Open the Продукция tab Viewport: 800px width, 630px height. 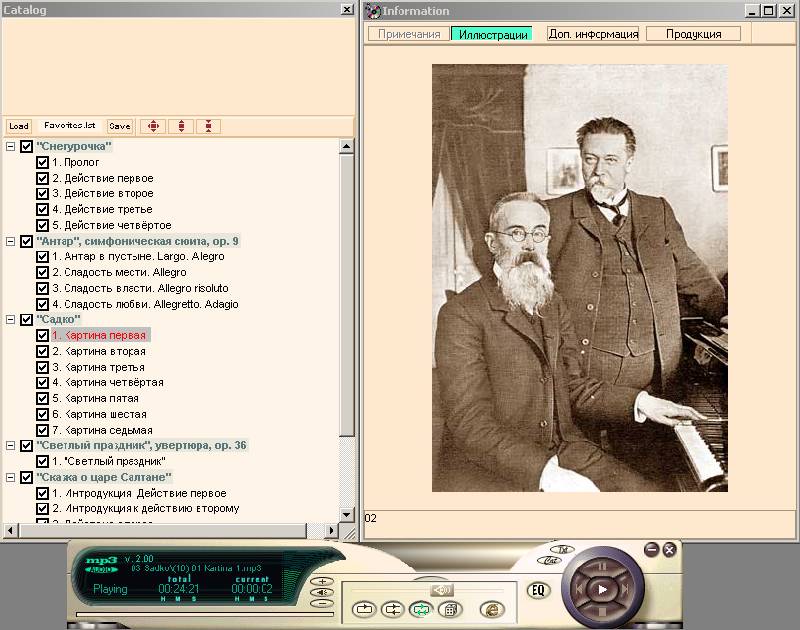tap(693, 34)
